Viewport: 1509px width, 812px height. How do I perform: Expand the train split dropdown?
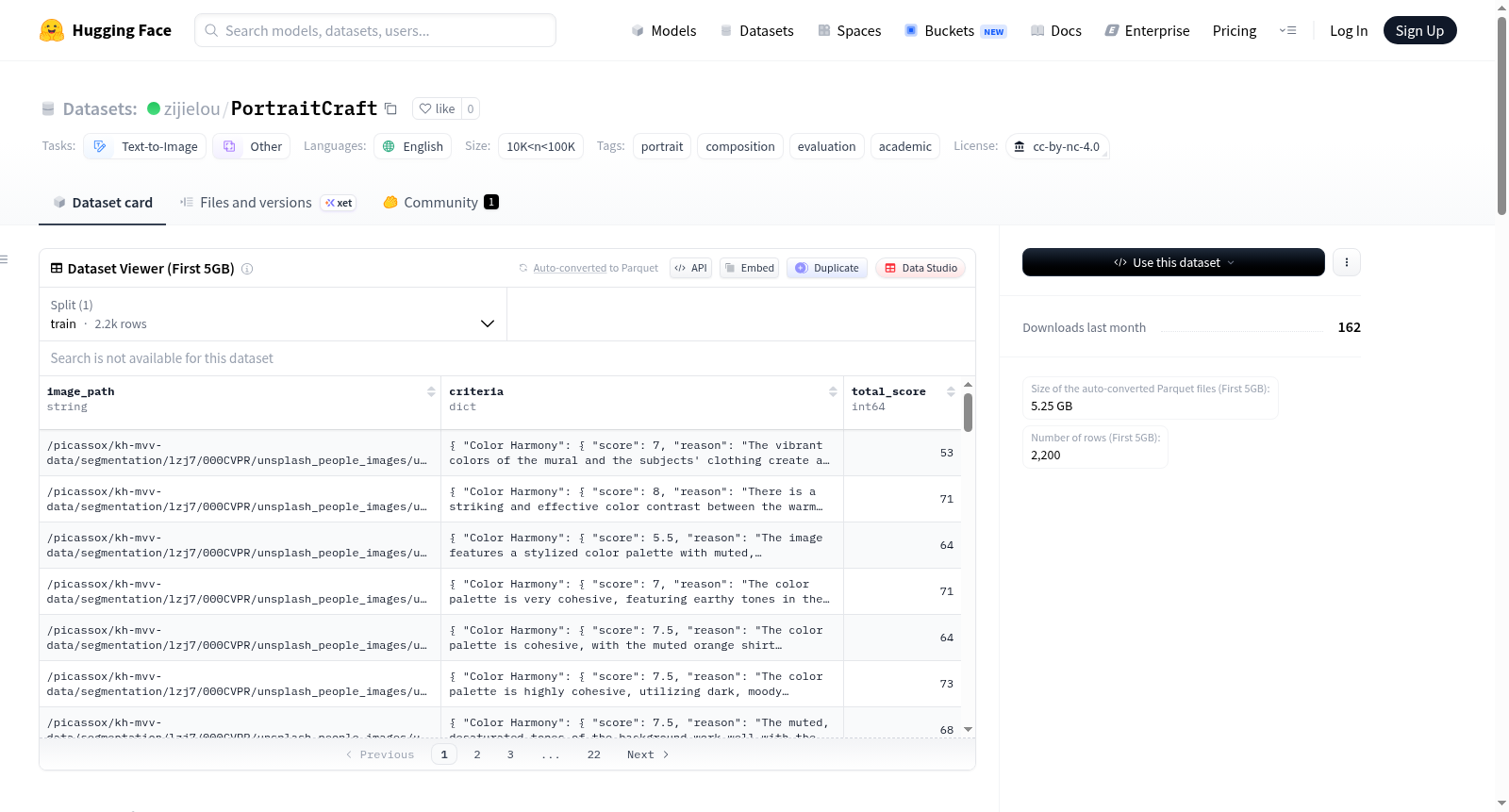click(273, 314)
